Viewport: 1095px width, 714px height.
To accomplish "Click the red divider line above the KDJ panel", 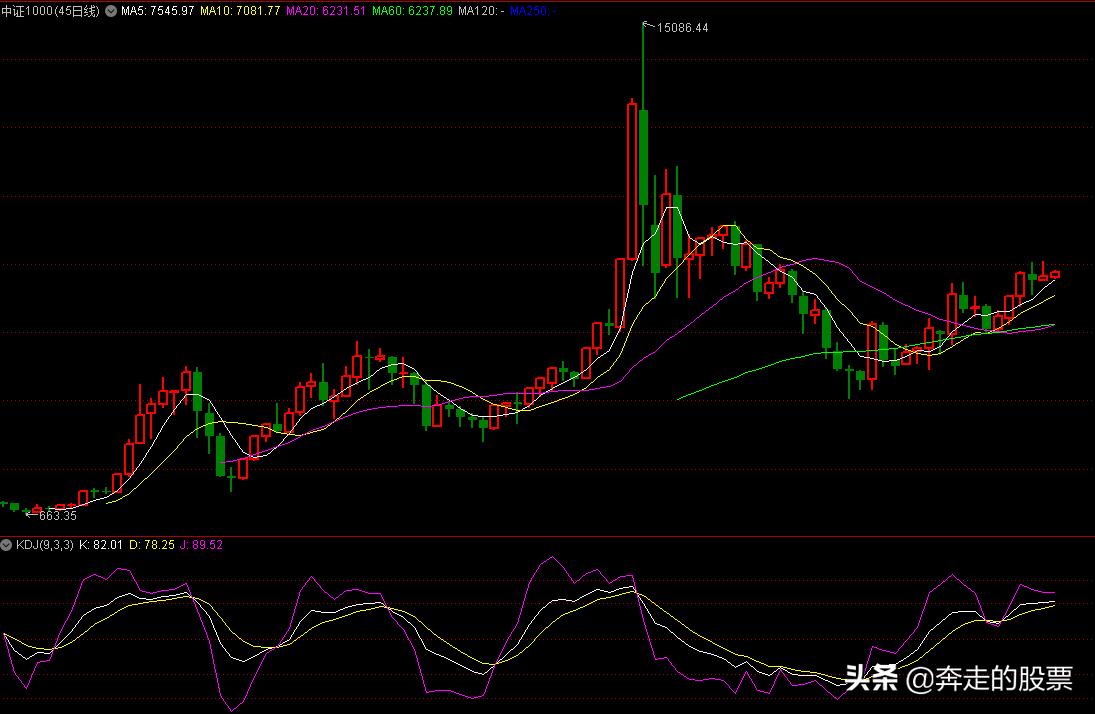I will pos(547,536).
